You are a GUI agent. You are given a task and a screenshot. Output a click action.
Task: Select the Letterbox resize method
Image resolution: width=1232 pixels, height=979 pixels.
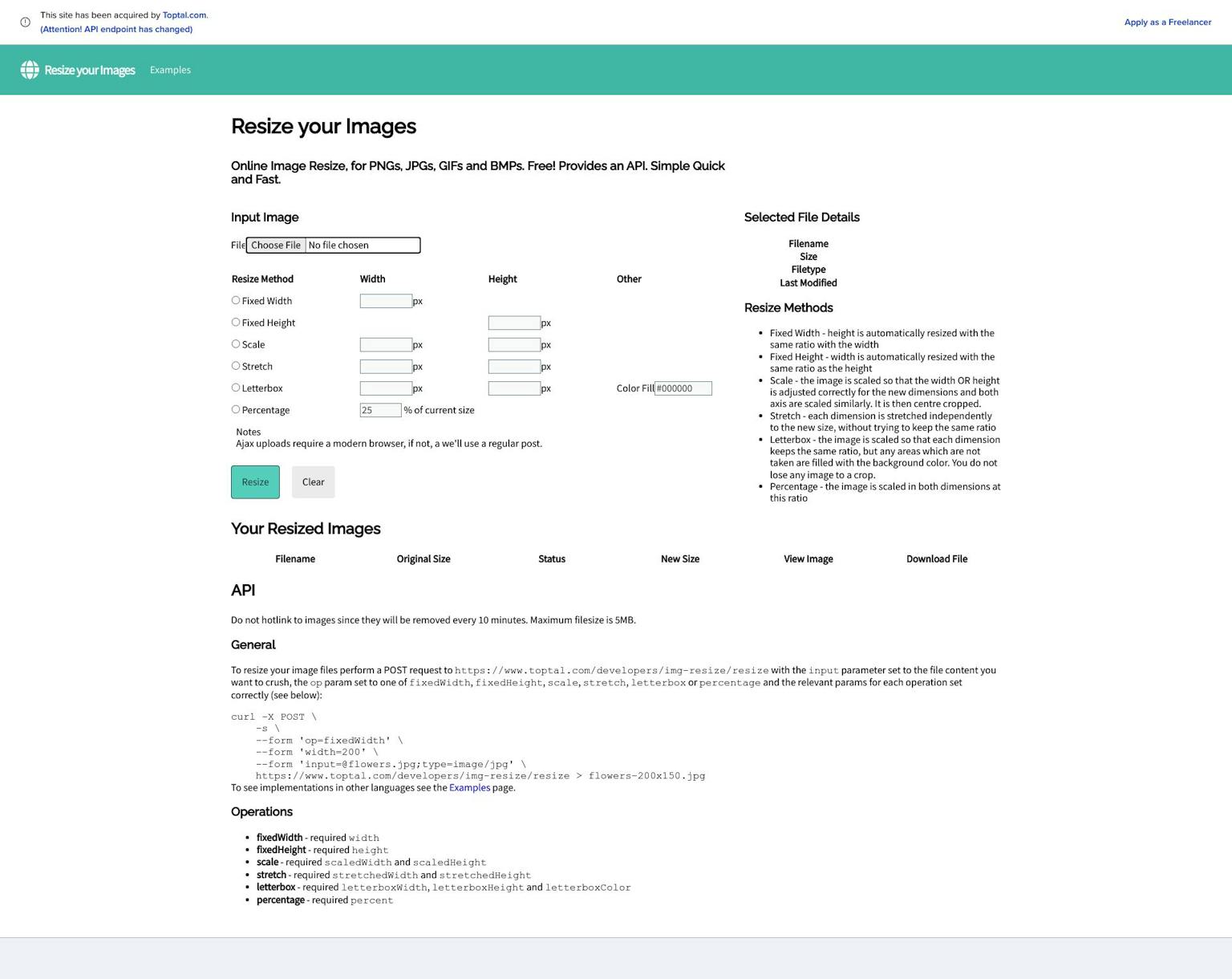(236, 388)
